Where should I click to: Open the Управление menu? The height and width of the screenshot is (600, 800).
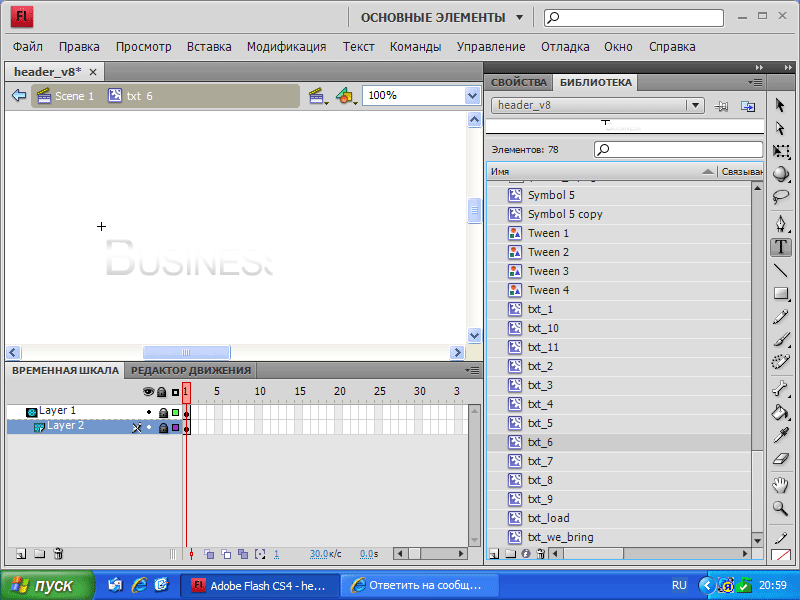(491, 46)
